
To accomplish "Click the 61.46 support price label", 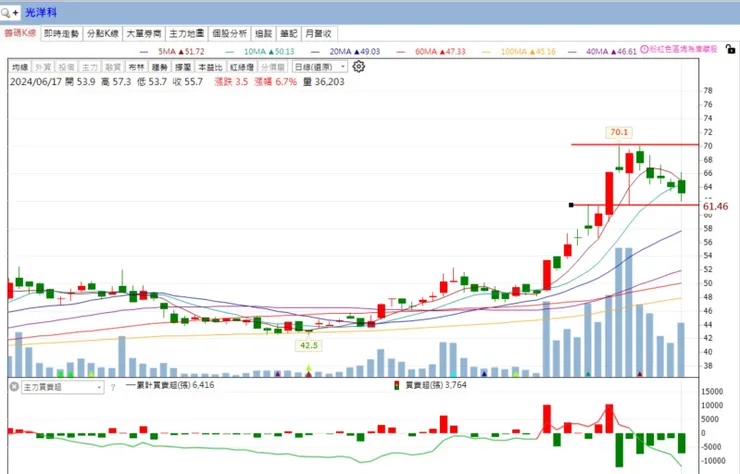I will pyautogui.click(x=715, y=206).
